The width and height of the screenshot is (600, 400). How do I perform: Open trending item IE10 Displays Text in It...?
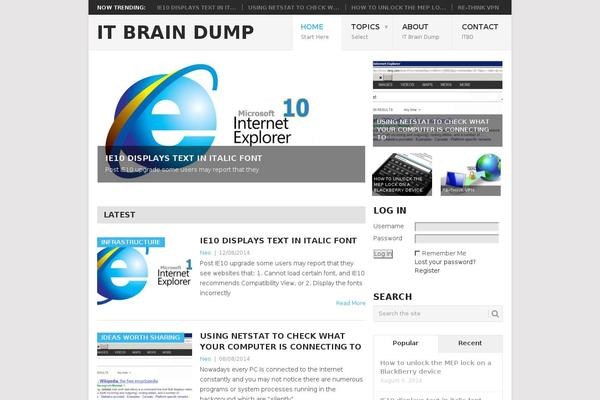click(196, 7)
